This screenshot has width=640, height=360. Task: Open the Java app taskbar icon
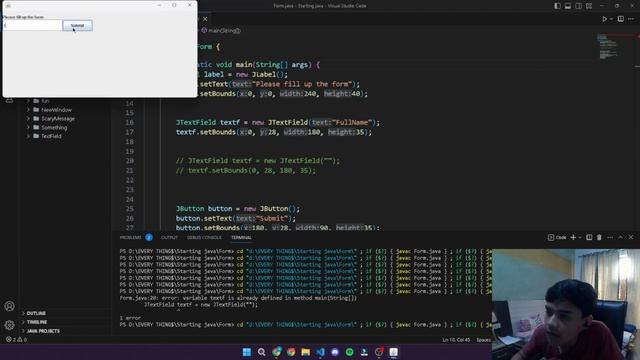tap(393, 352)
